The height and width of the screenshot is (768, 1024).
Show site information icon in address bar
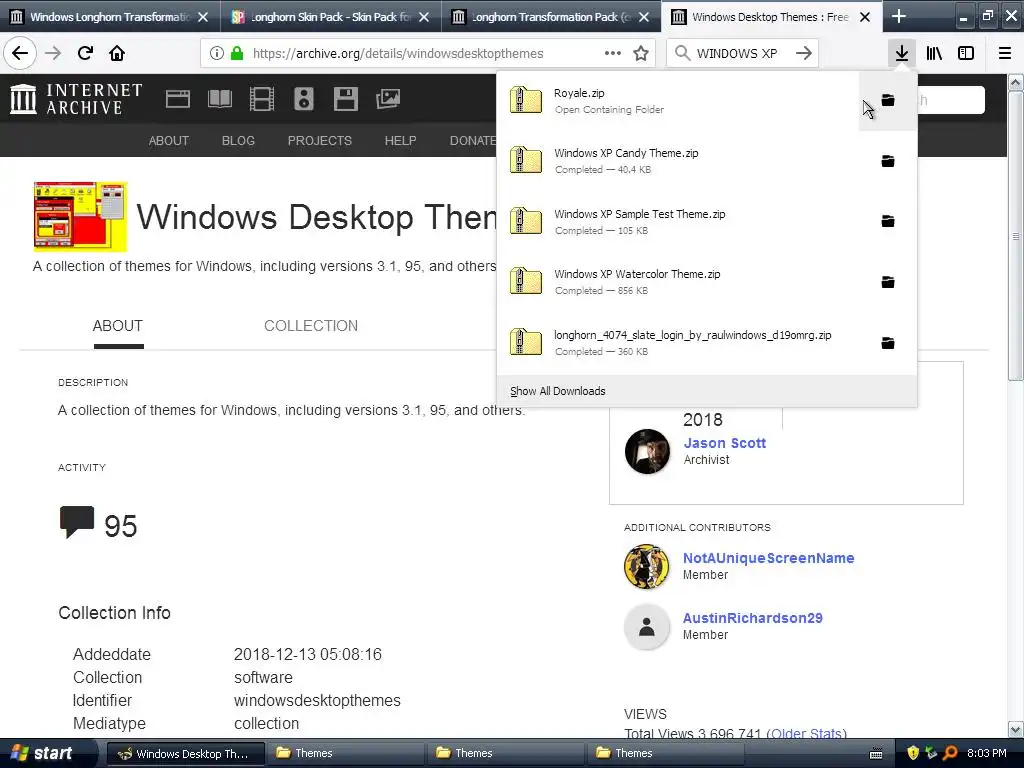pyautogui.click(x=217, y=53)
